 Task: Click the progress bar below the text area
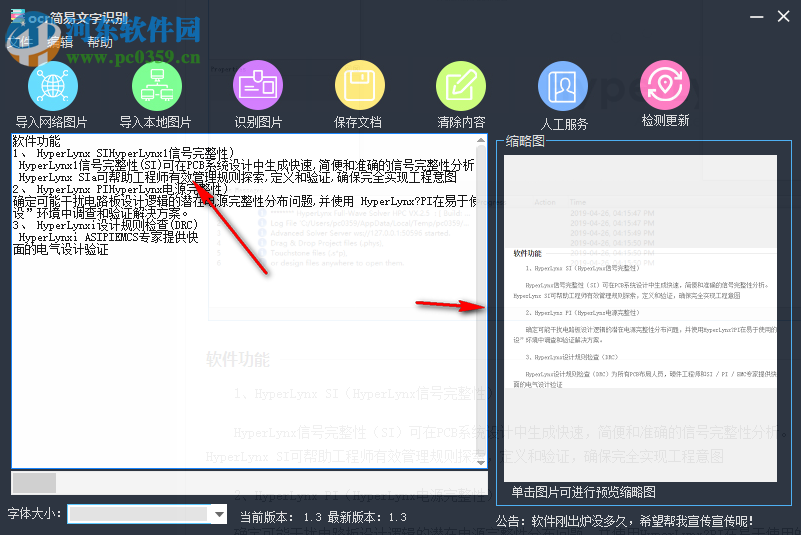249,483
